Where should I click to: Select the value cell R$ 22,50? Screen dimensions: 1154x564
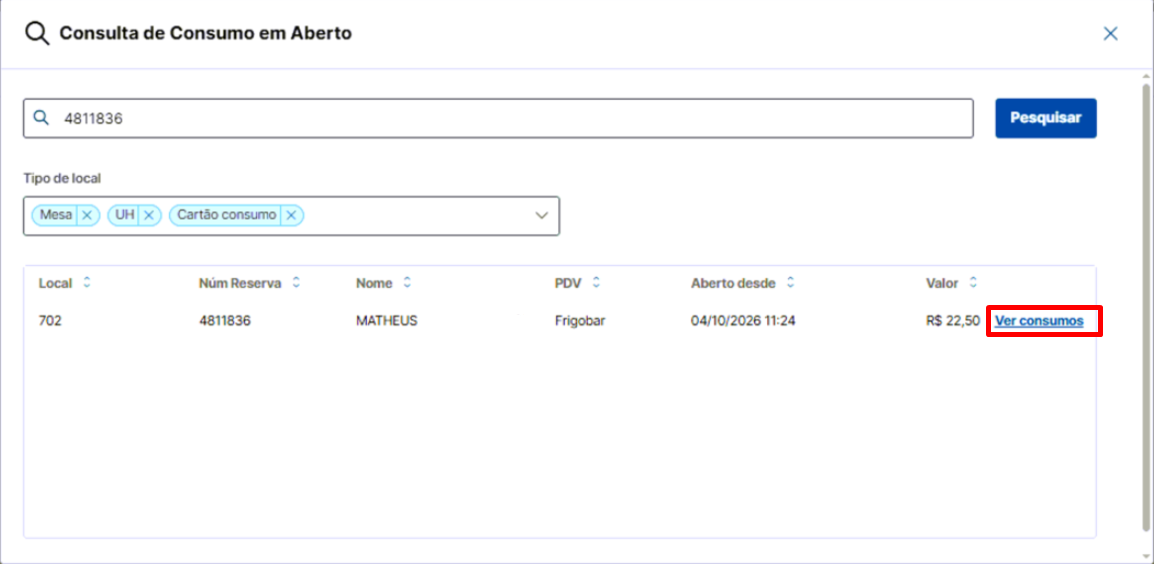coord(953,321)
